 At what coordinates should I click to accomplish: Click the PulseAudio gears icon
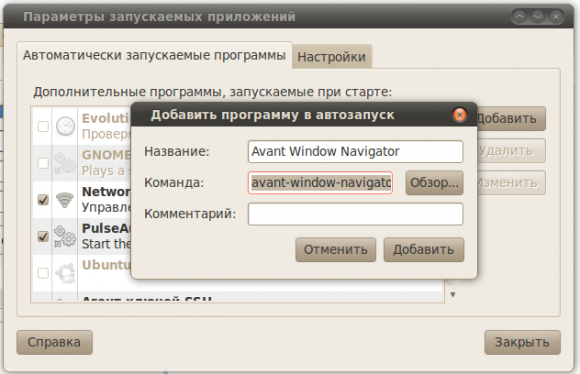click(x=65, y=236)
